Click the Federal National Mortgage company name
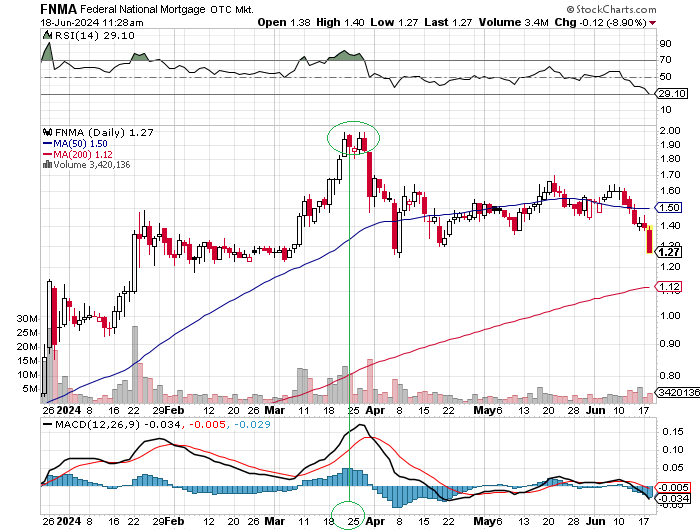The image size is (700, 530). [x=143, y=9]
